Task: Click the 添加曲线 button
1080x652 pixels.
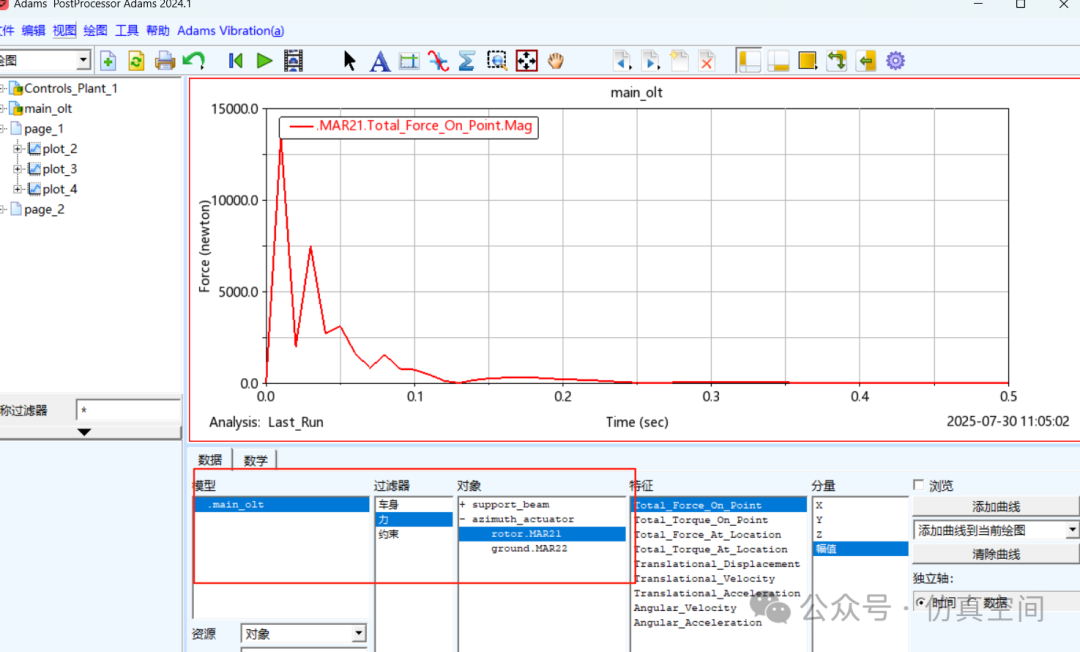Action: click(995, 506)
